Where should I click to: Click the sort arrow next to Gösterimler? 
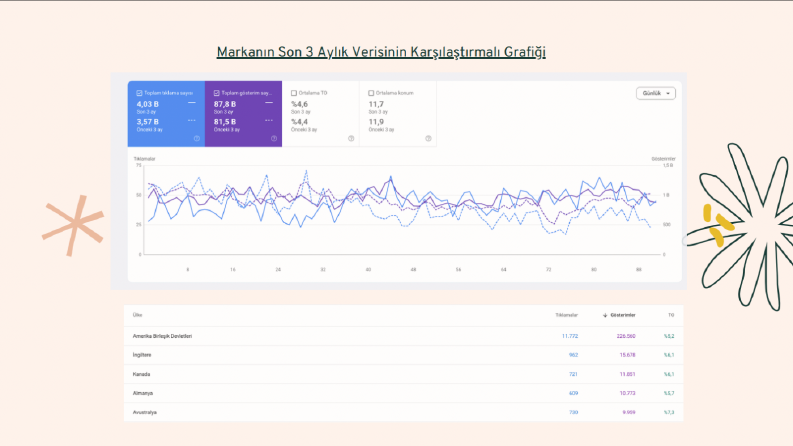coord(605,315)
